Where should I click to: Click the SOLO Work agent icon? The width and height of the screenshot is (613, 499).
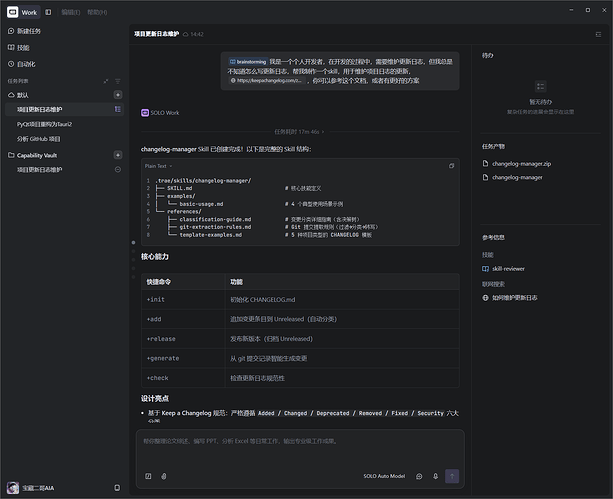[x=145, y=113]
